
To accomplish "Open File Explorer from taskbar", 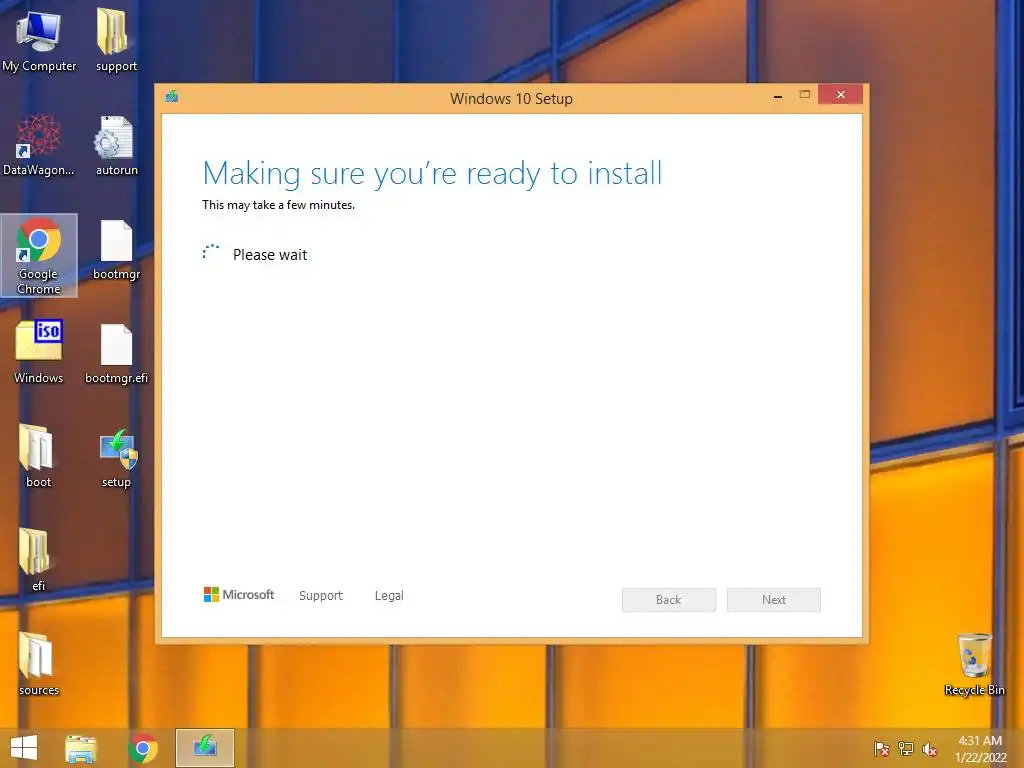I will (81, 748).
